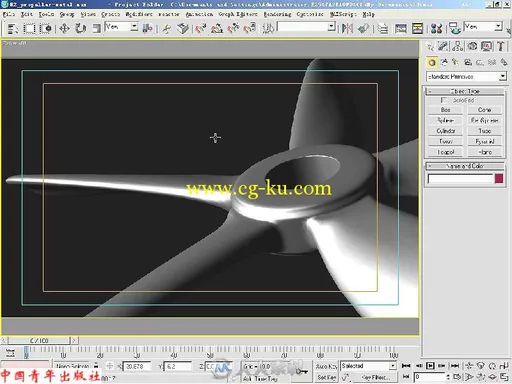512x384 pixels.
Task: Click the Teapot primitive button
Action: tap(446, 152)
